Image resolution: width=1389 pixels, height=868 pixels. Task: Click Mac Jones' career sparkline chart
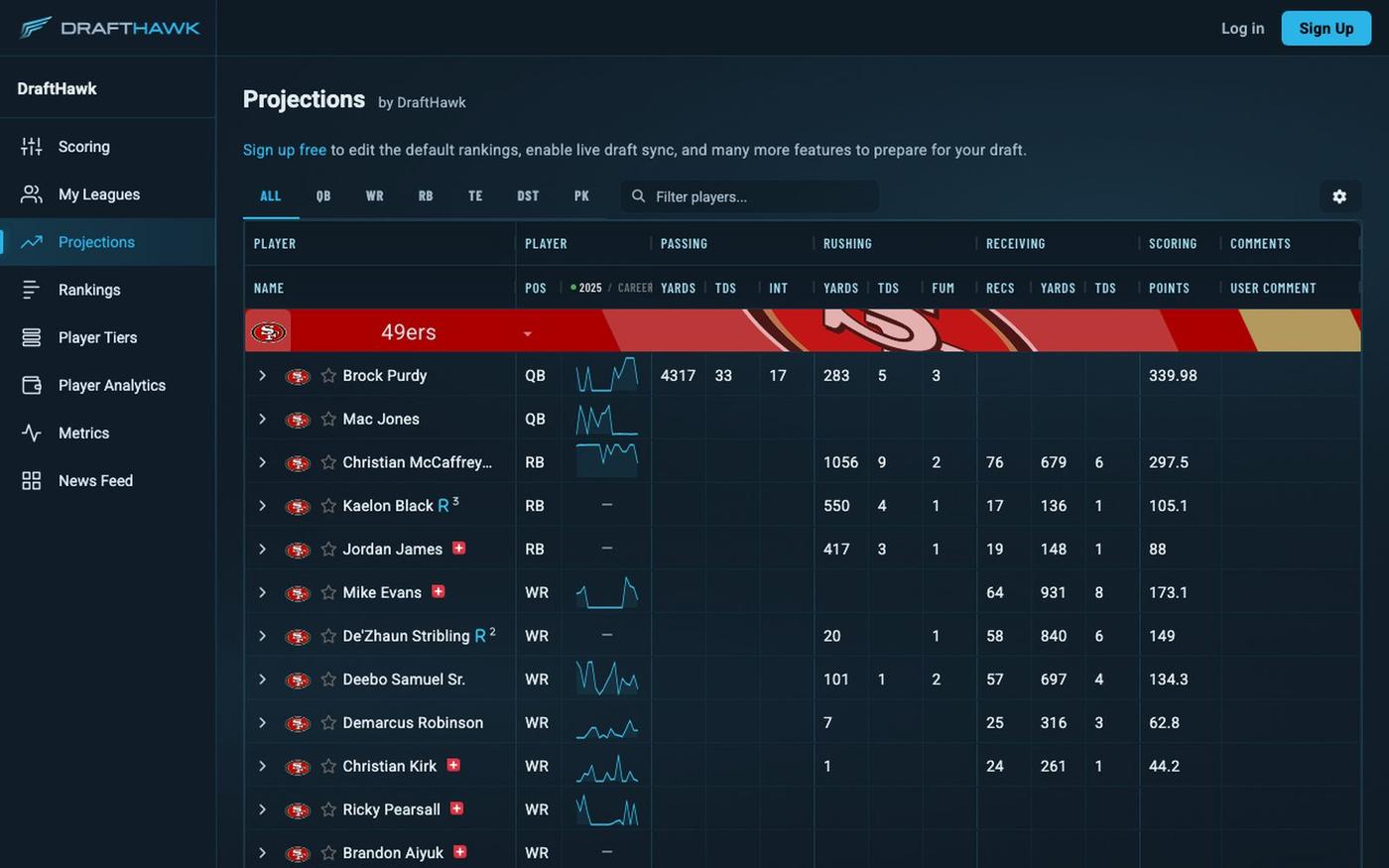607,419
